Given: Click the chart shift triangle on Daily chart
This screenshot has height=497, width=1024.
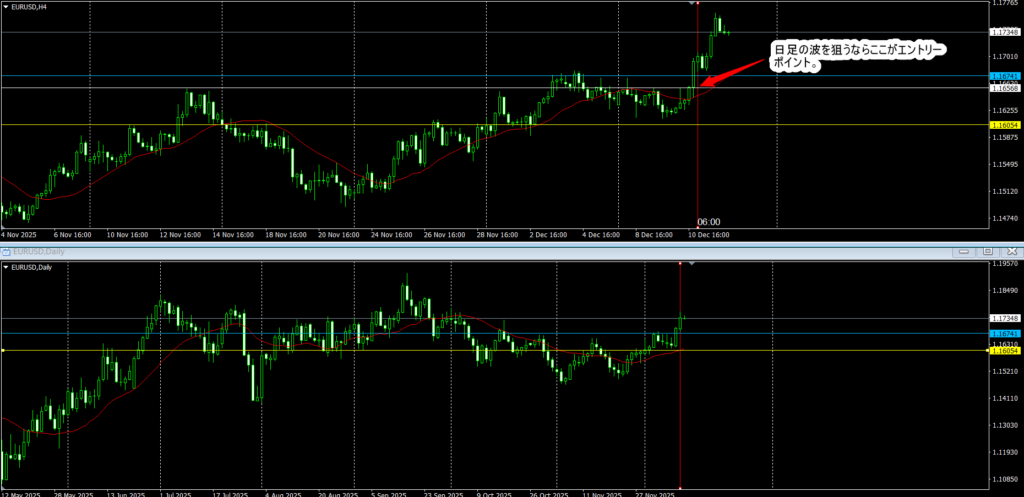Looking at the screenshot, I should (x=692, y=264).
